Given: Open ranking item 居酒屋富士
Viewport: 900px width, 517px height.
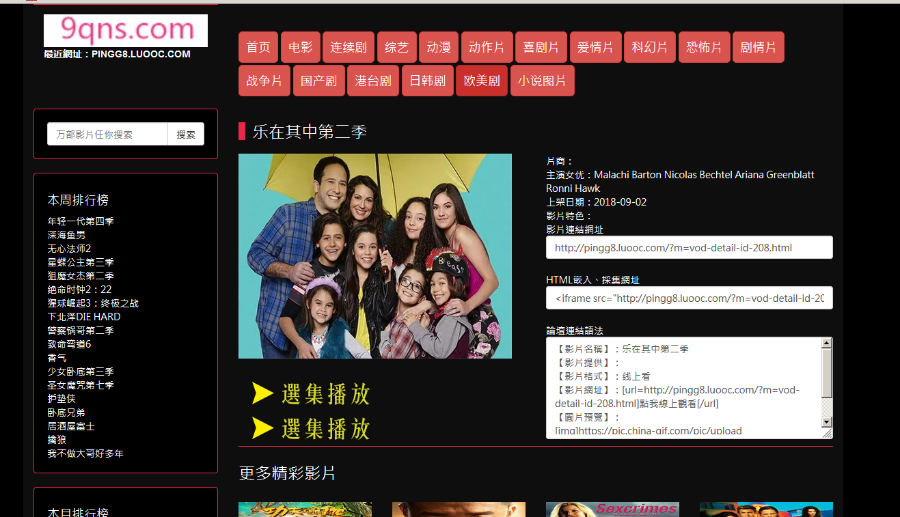Looking at the screenshot, I should tap(71, 426).
